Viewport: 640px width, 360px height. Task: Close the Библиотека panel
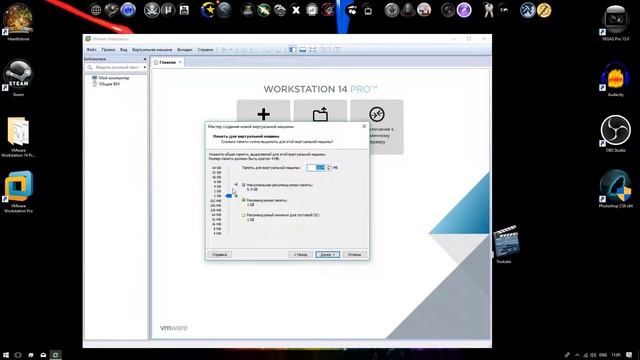pos(145,59)
